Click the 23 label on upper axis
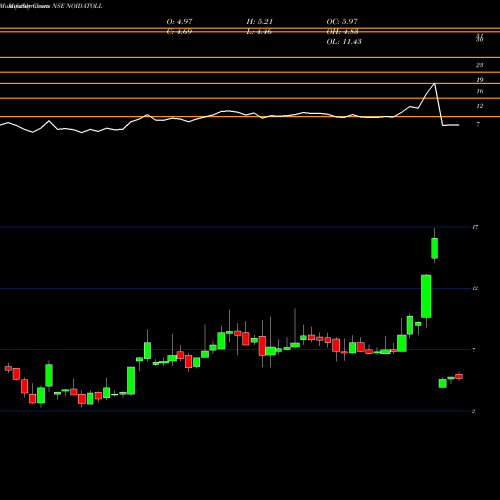The width and height of the screenshot is (500, 500). click(x=479, y=65)
